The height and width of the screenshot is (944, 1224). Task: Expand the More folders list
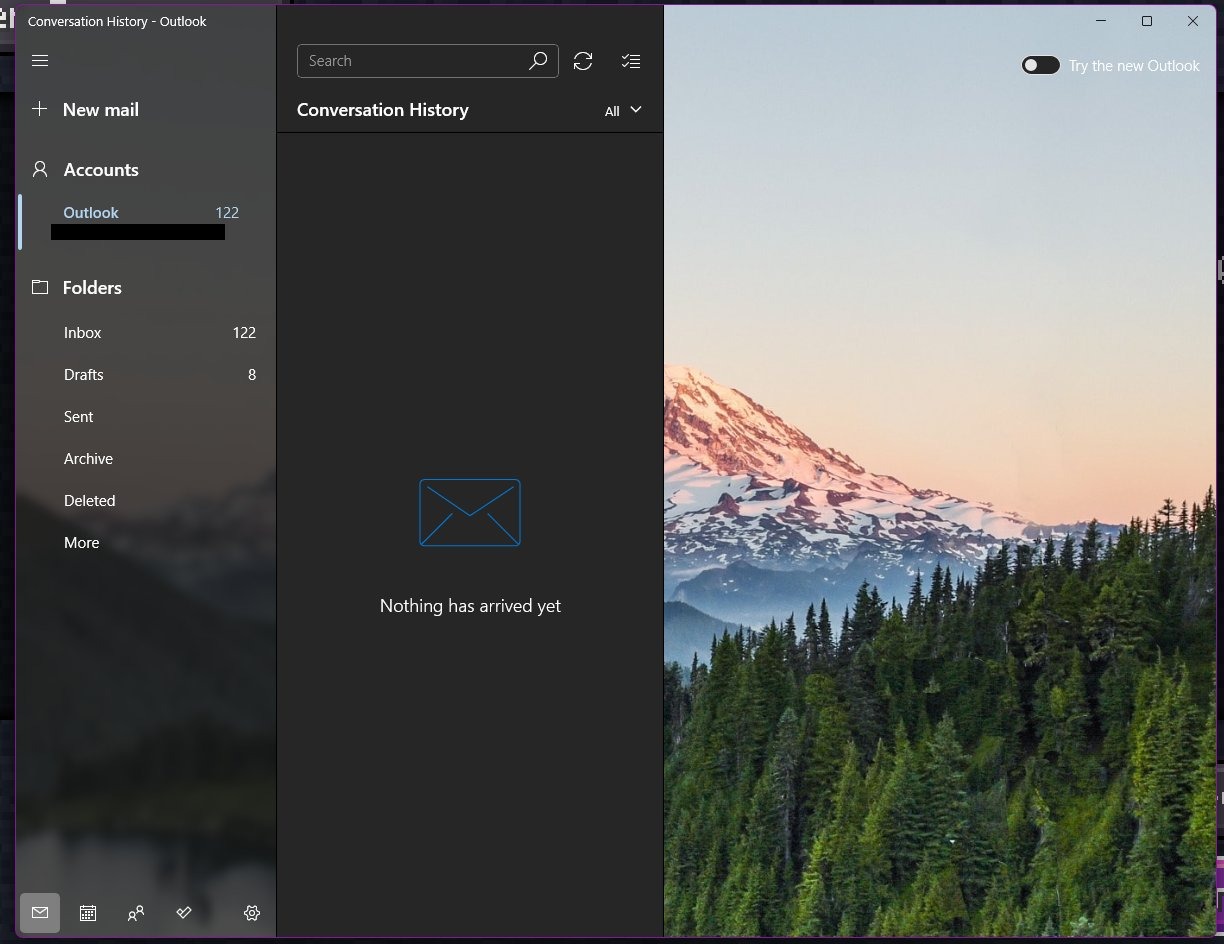click(82, 543)
